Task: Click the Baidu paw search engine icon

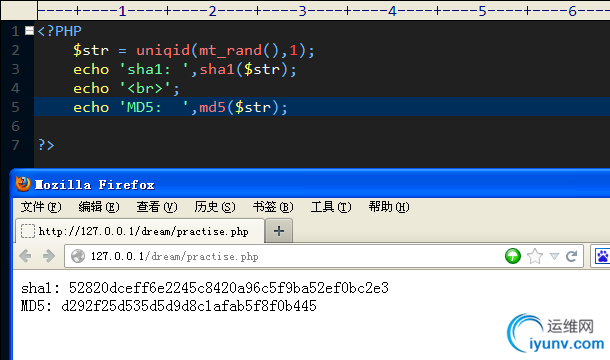Action: (603, 256)
